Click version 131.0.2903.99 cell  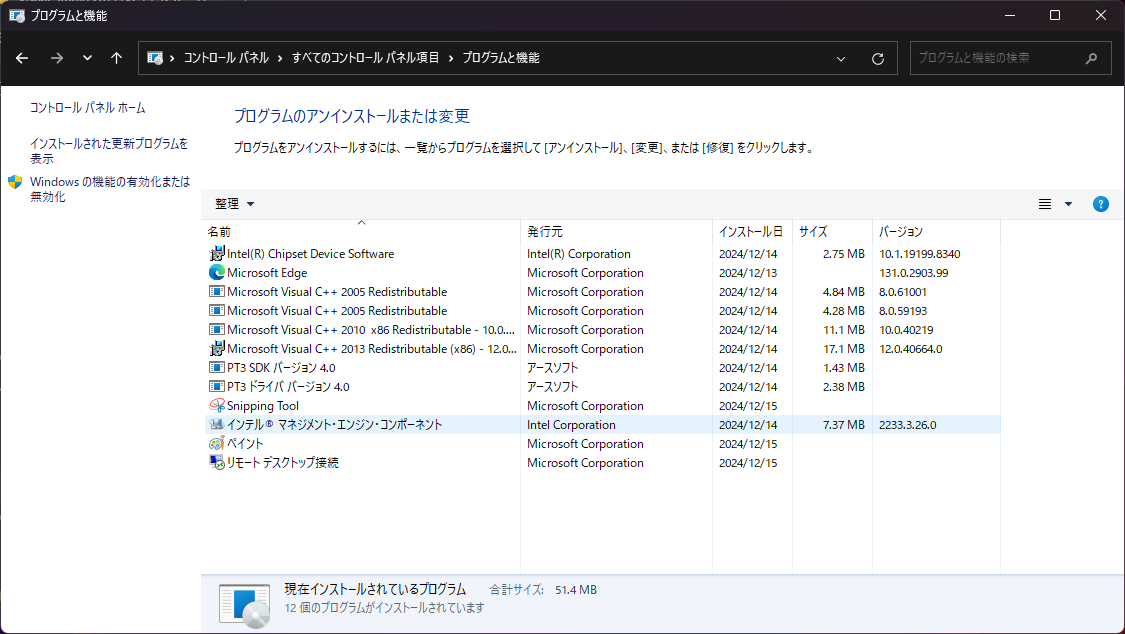coord(913,273)
